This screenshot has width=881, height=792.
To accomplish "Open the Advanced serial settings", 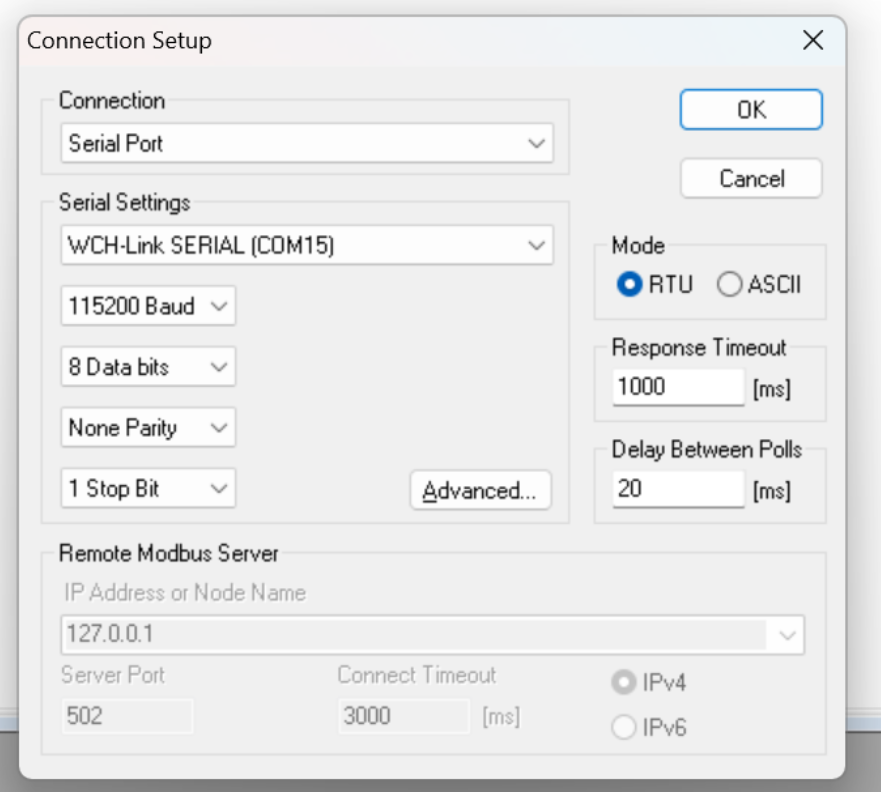I will coord(480,490).
